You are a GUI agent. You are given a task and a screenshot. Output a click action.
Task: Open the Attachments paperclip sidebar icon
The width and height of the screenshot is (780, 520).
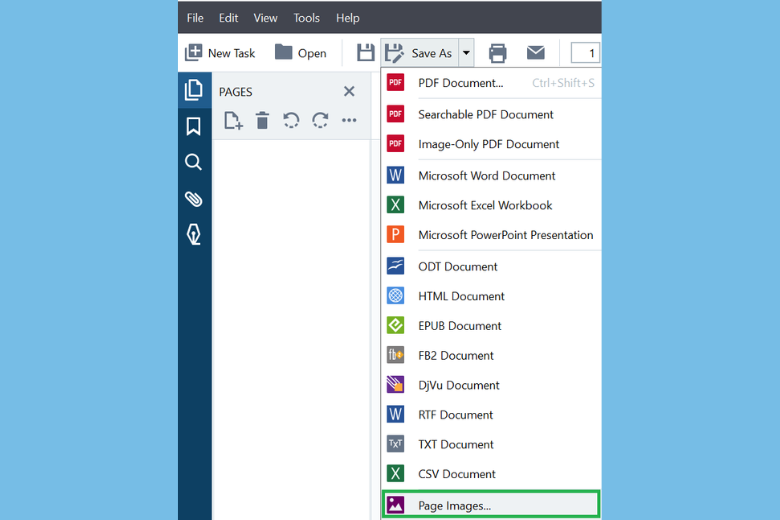click(194, 199)
